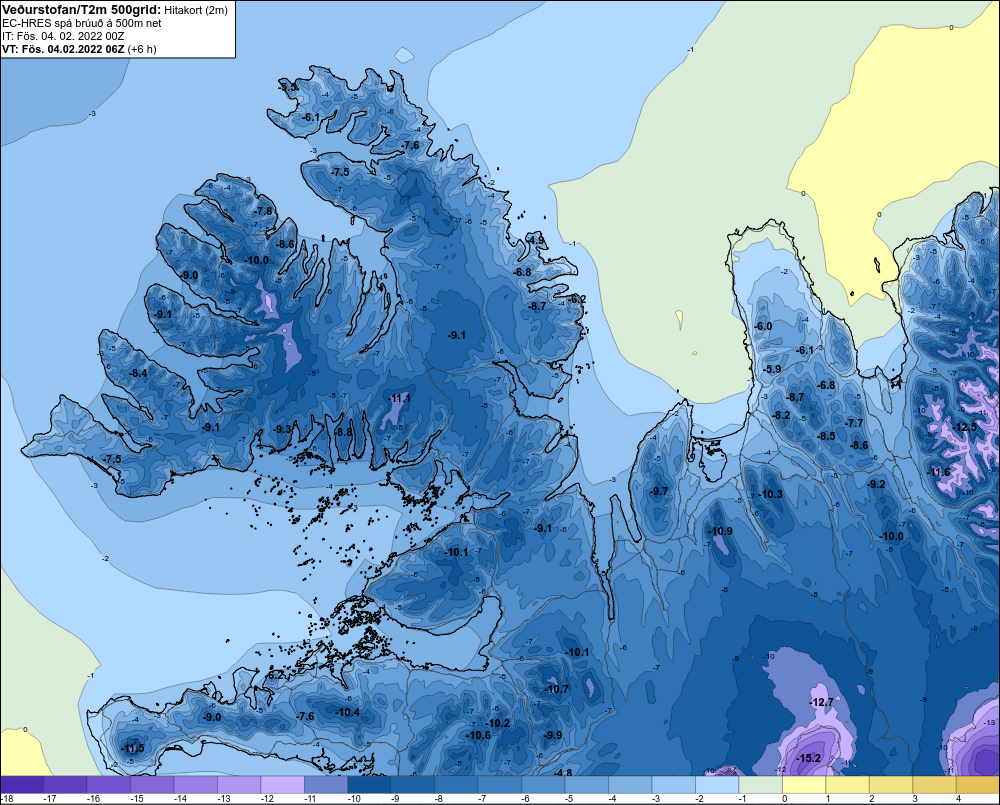Click the '-10.7' temperature label on map

coord(557,690)
